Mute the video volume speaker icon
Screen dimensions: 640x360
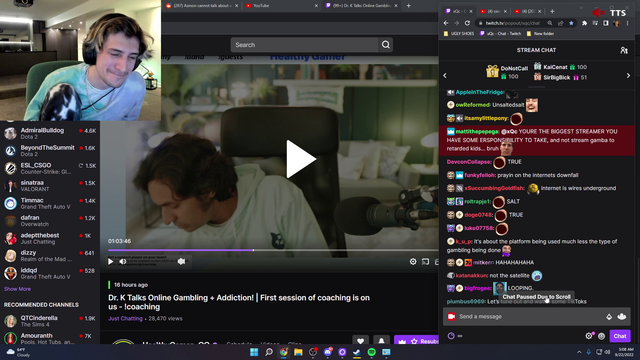click(x=123, y=262)
